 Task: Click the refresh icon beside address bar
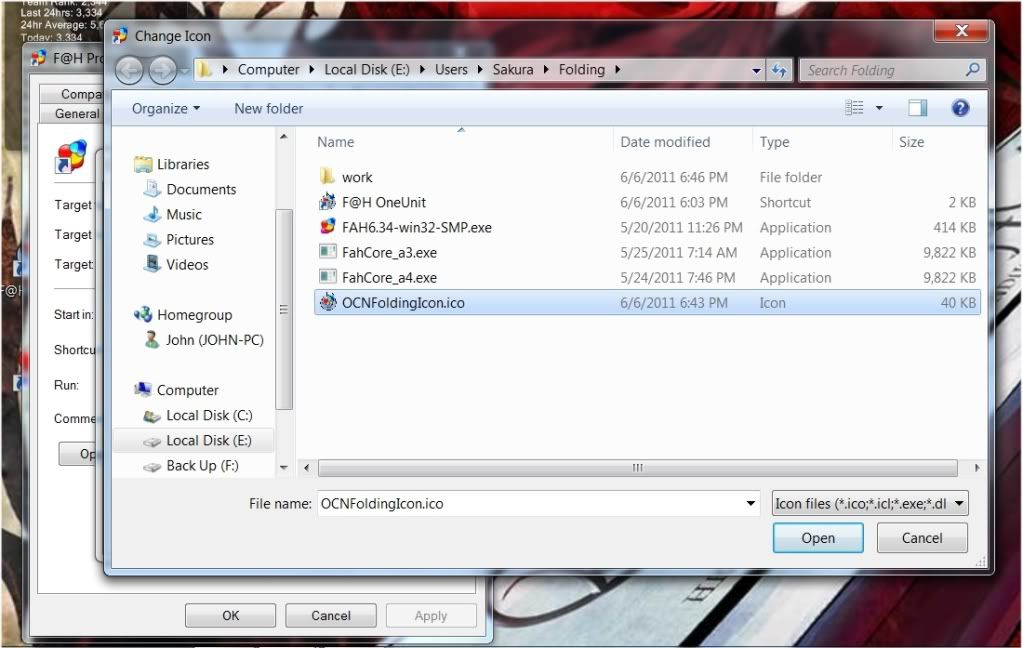[779, 70]
